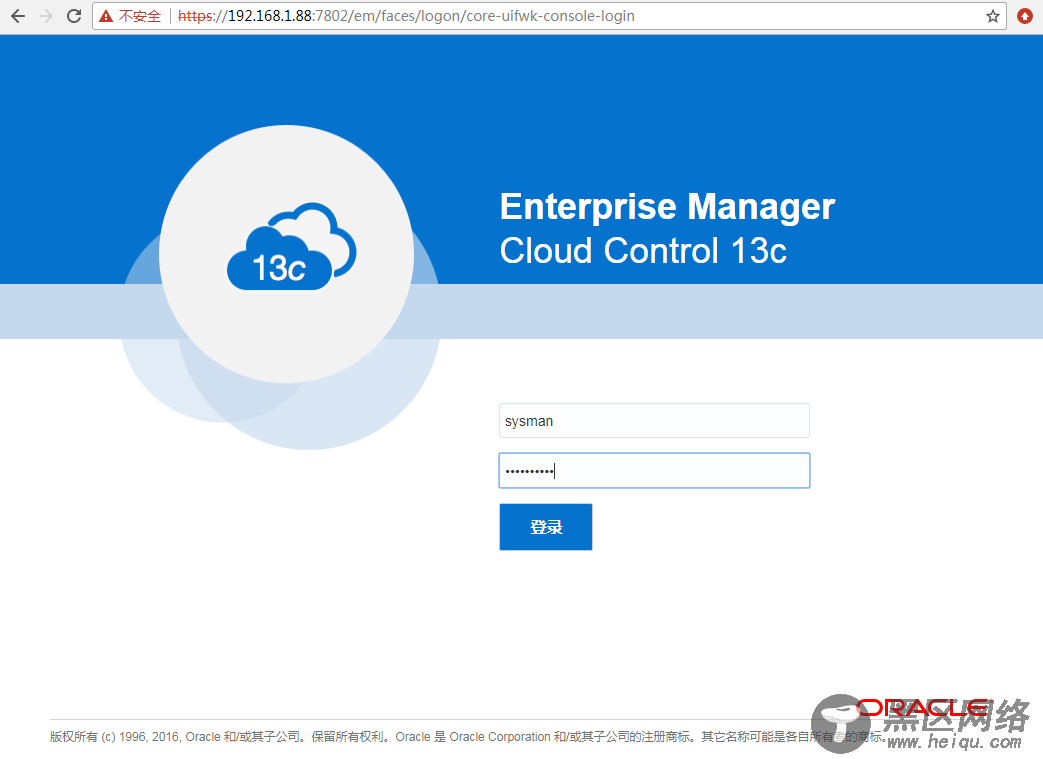This screenshot has height=759, width=1043.
Task: Click the 13c cloud logo
Action: [x=291, y=246]
